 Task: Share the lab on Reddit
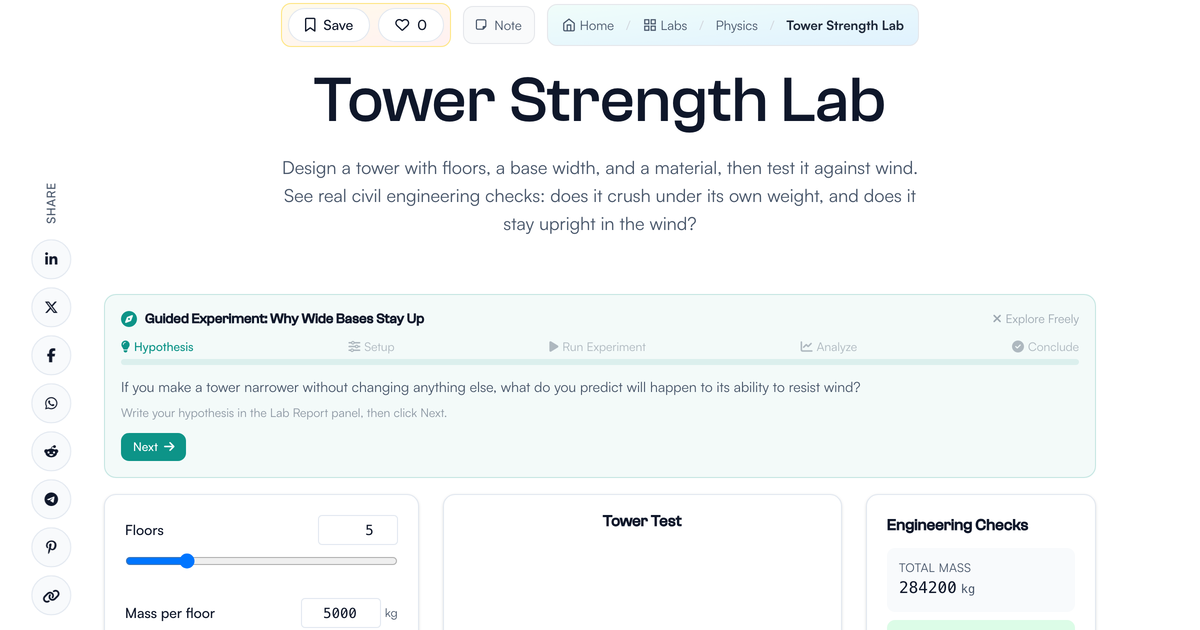(x=51, y=451)
